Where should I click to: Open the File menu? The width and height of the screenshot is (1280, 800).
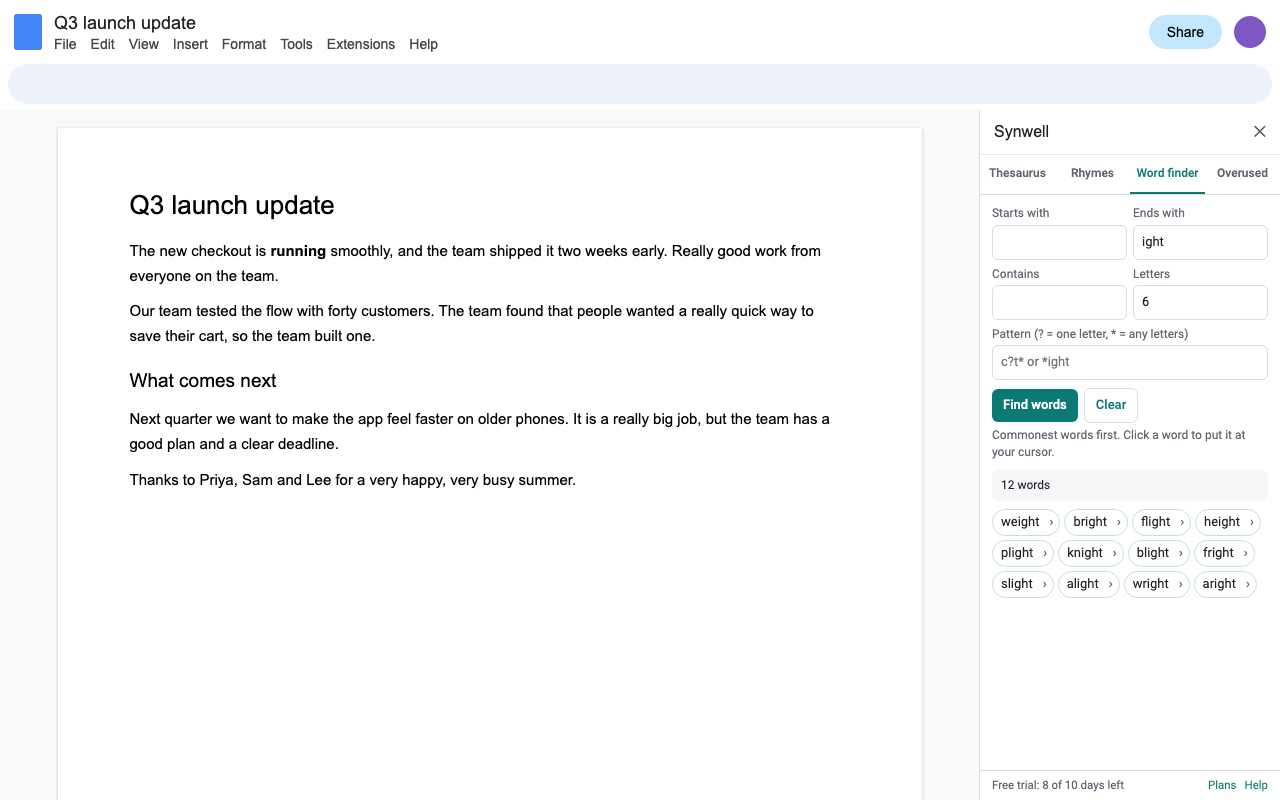(x=65, y=44)
